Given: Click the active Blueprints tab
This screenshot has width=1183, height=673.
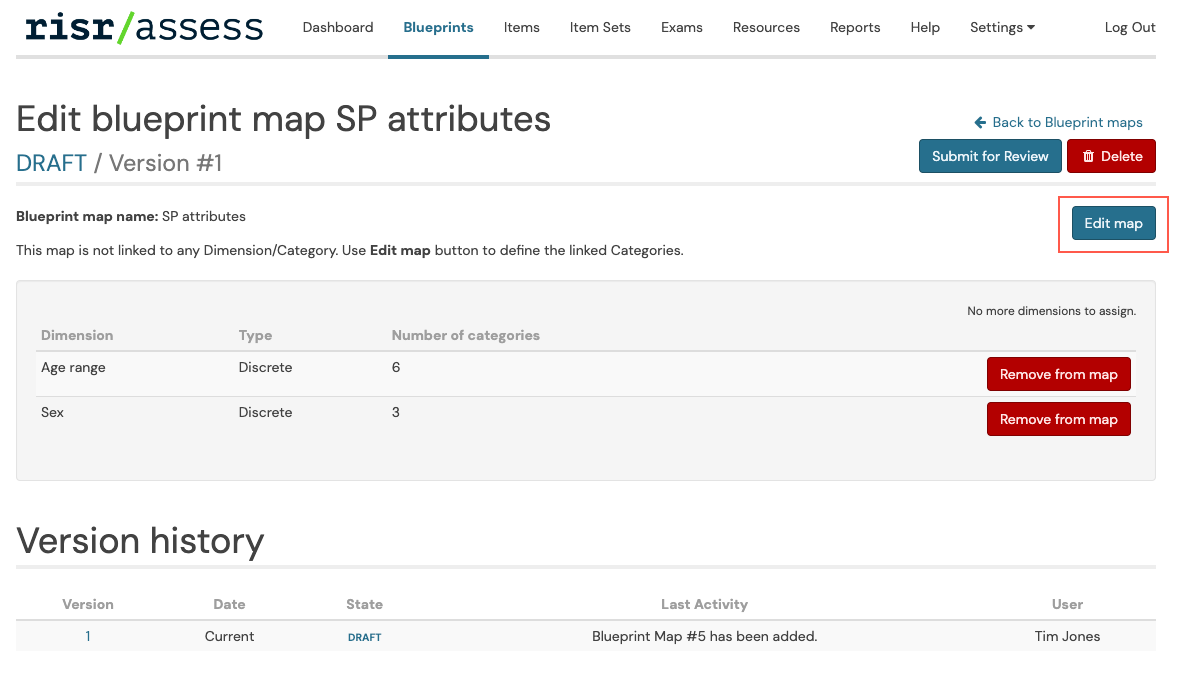Looking at the screenshot, I should point(438,28).
